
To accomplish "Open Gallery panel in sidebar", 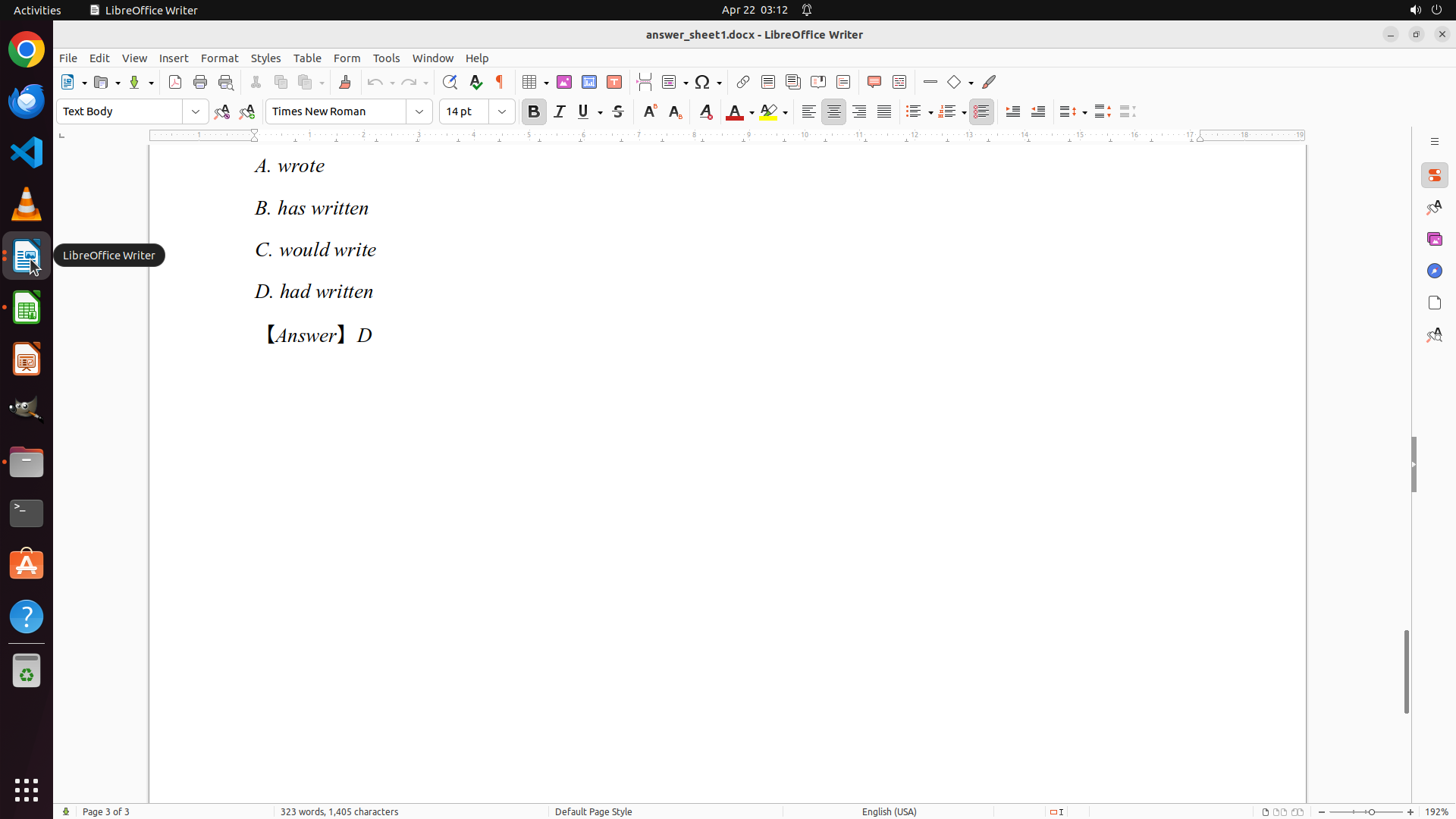I will point(1434,239).
